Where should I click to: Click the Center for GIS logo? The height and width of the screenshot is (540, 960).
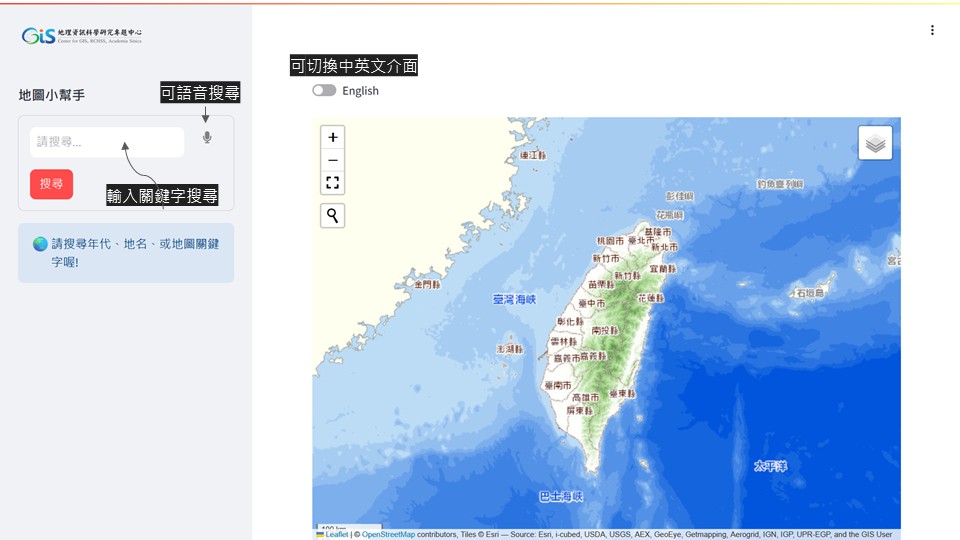[x=82, y=36]
